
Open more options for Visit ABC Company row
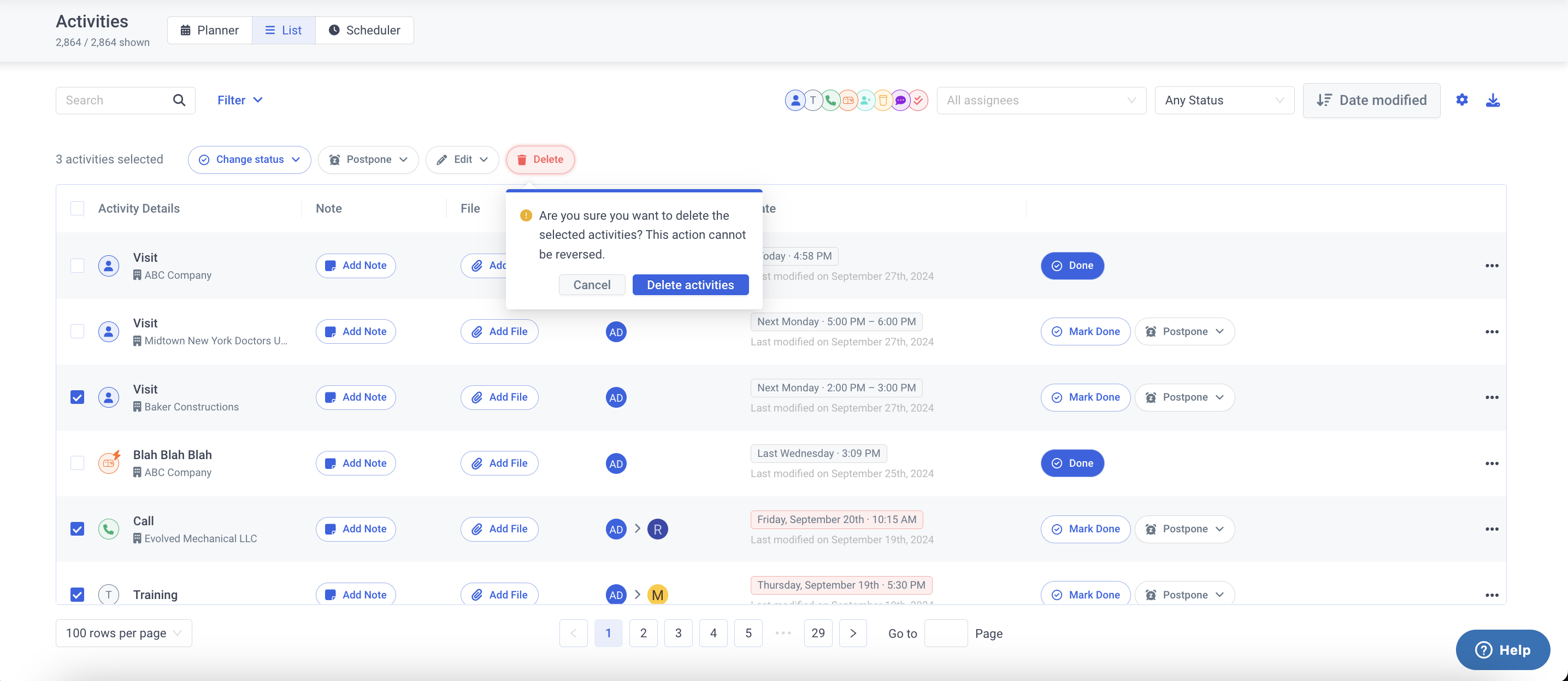coord(1492,266)
